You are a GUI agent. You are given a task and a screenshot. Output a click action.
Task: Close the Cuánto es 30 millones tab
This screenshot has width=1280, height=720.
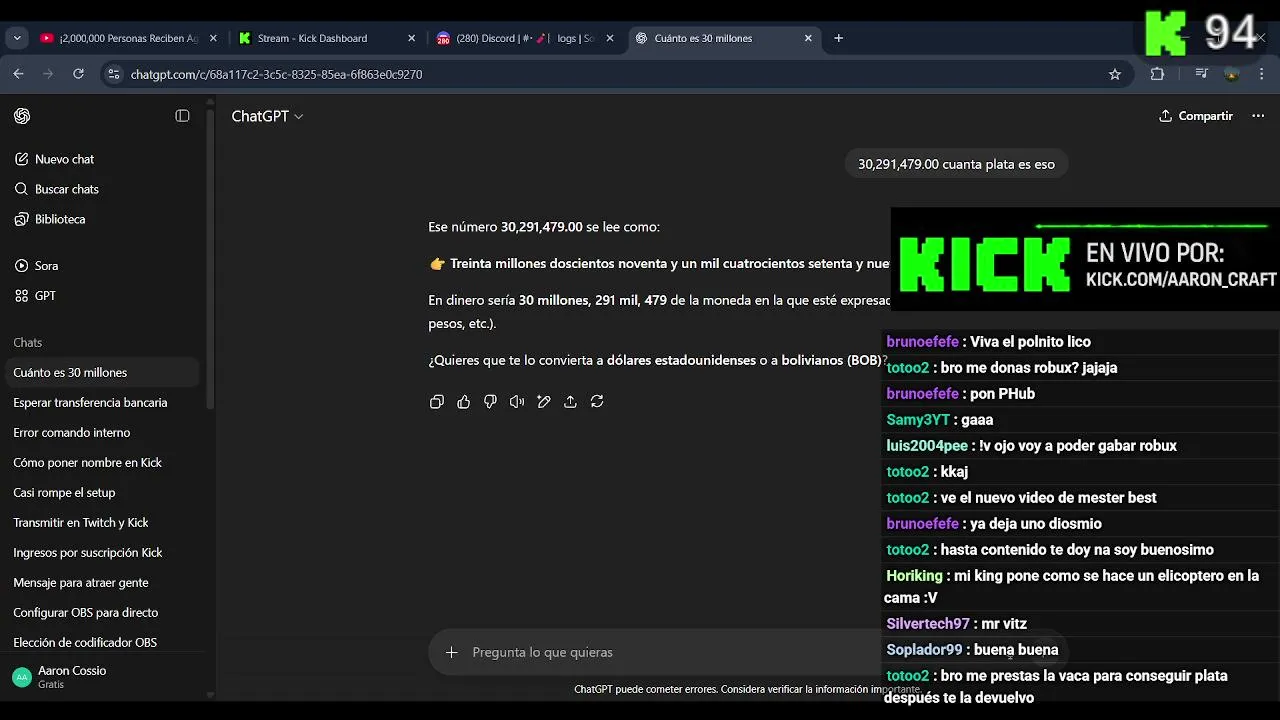pyautogui.click(x=808, y=38)
